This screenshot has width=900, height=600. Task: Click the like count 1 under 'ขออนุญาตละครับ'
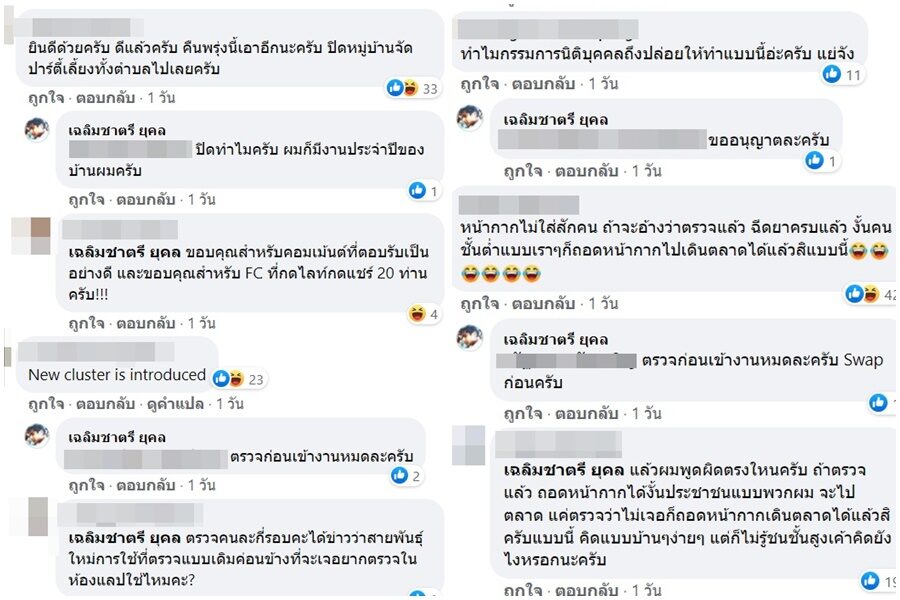pos(821,161)
